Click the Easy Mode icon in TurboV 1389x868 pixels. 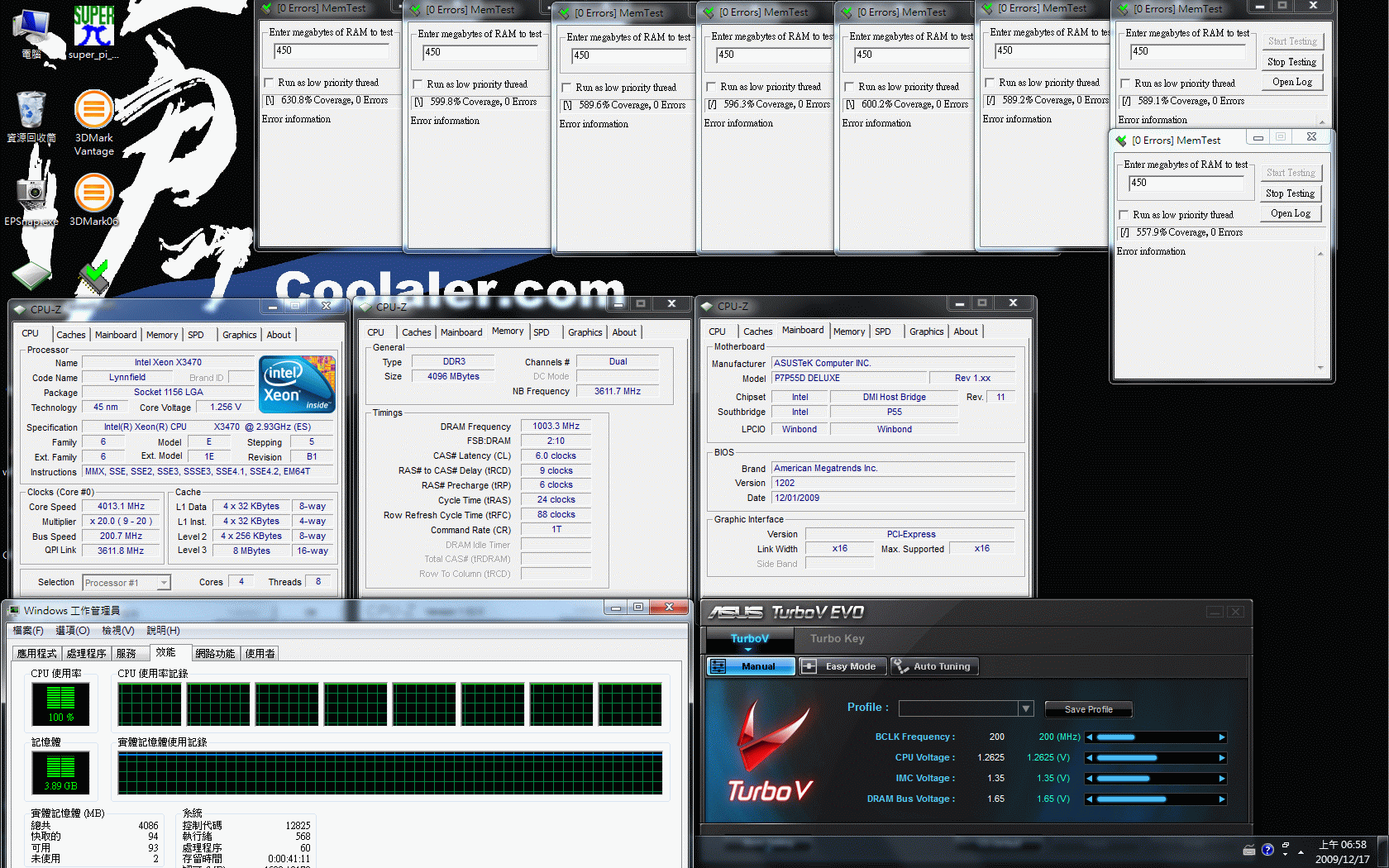tap(809, 666)
